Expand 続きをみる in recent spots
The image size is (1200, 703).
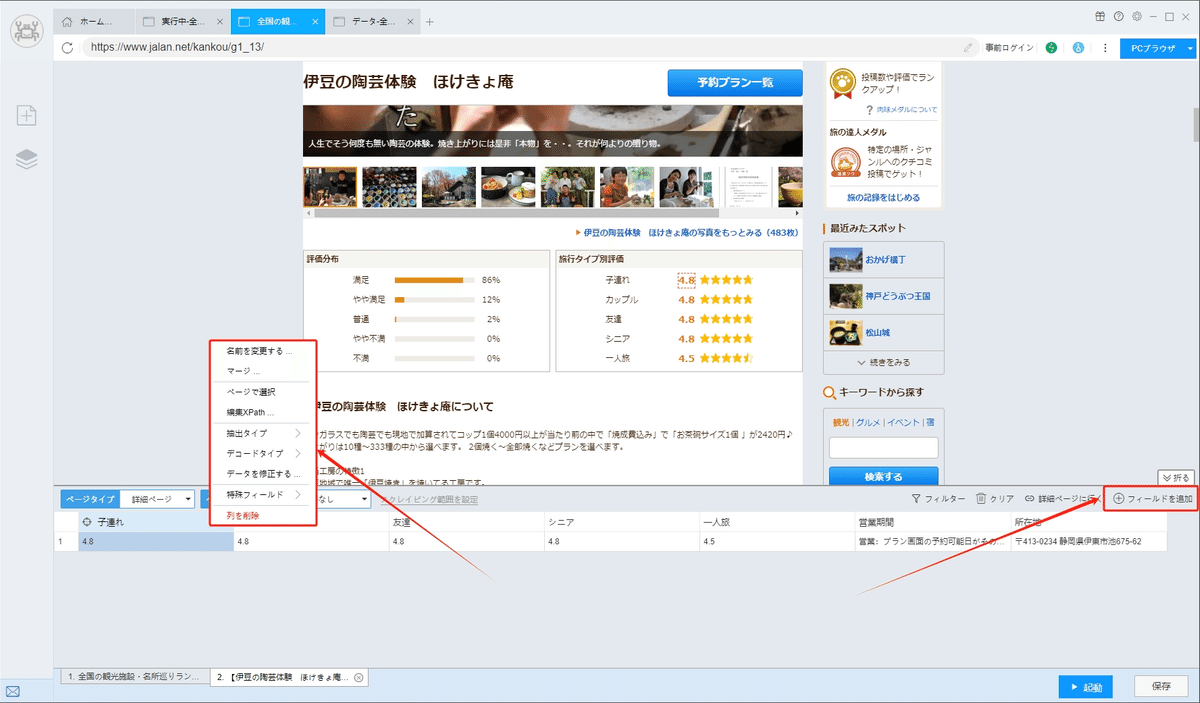[x=883, y=362]
